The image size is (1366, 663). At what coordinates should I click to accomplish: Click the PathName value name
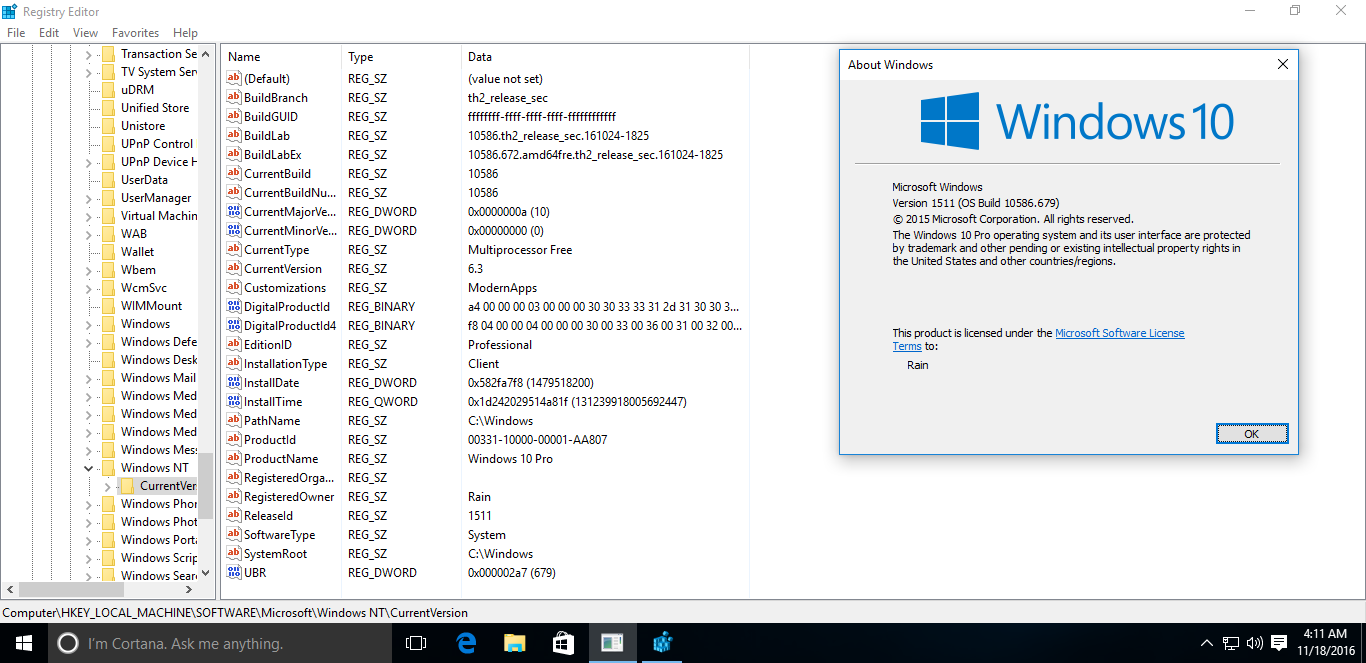272,421
